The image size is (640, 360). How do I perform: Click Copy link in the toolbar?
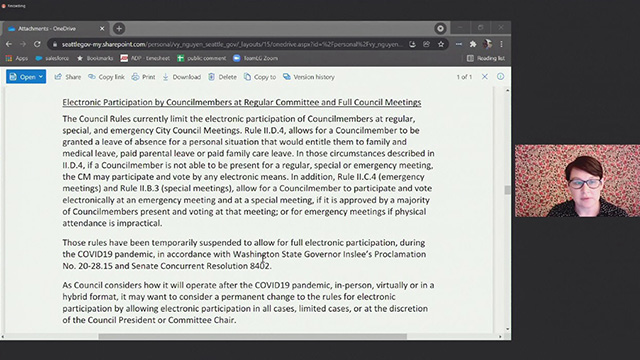coord(106,77)
